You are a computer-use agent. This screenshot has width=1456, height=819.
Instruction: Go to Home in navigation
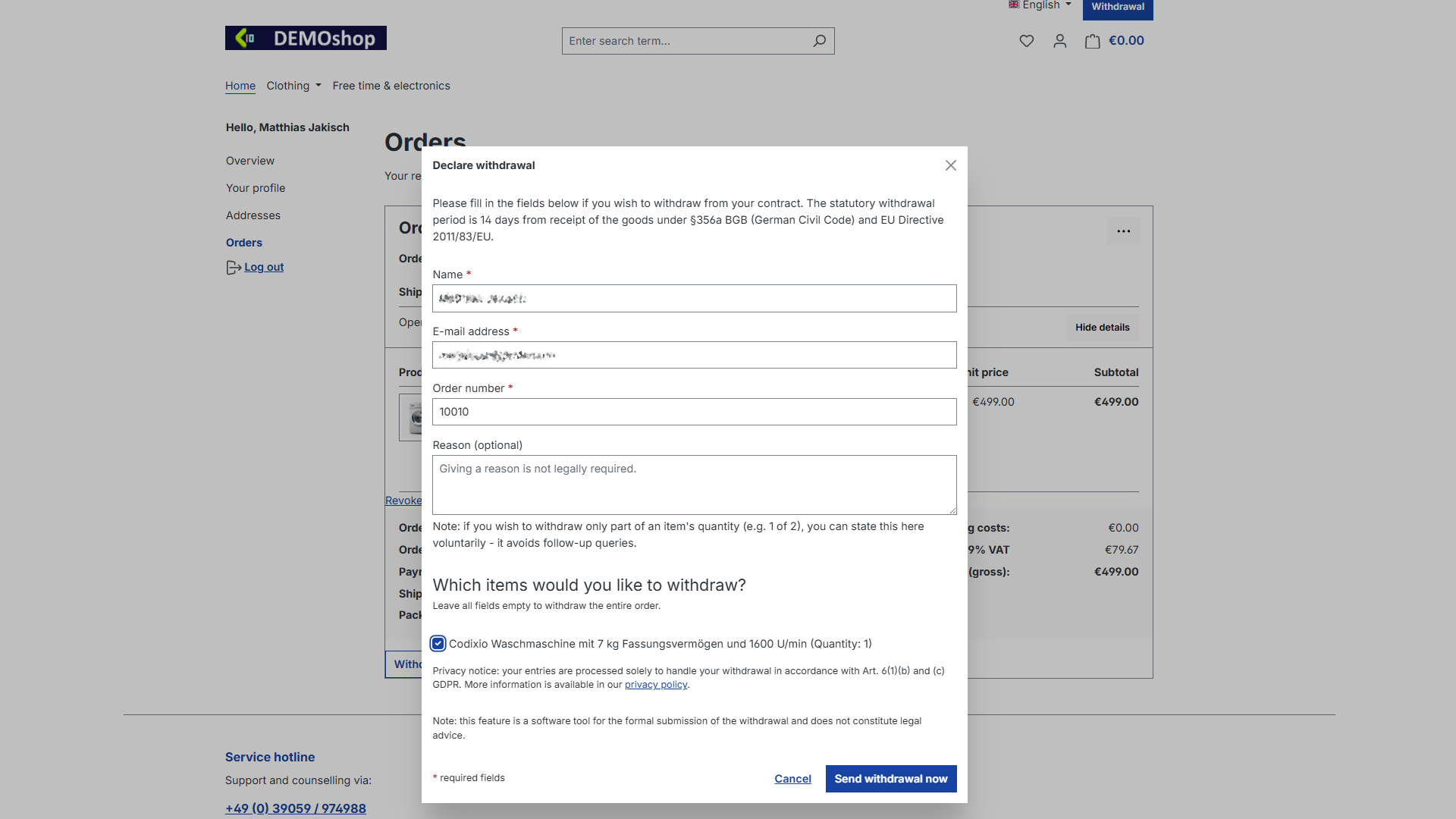tap(240, 86)
